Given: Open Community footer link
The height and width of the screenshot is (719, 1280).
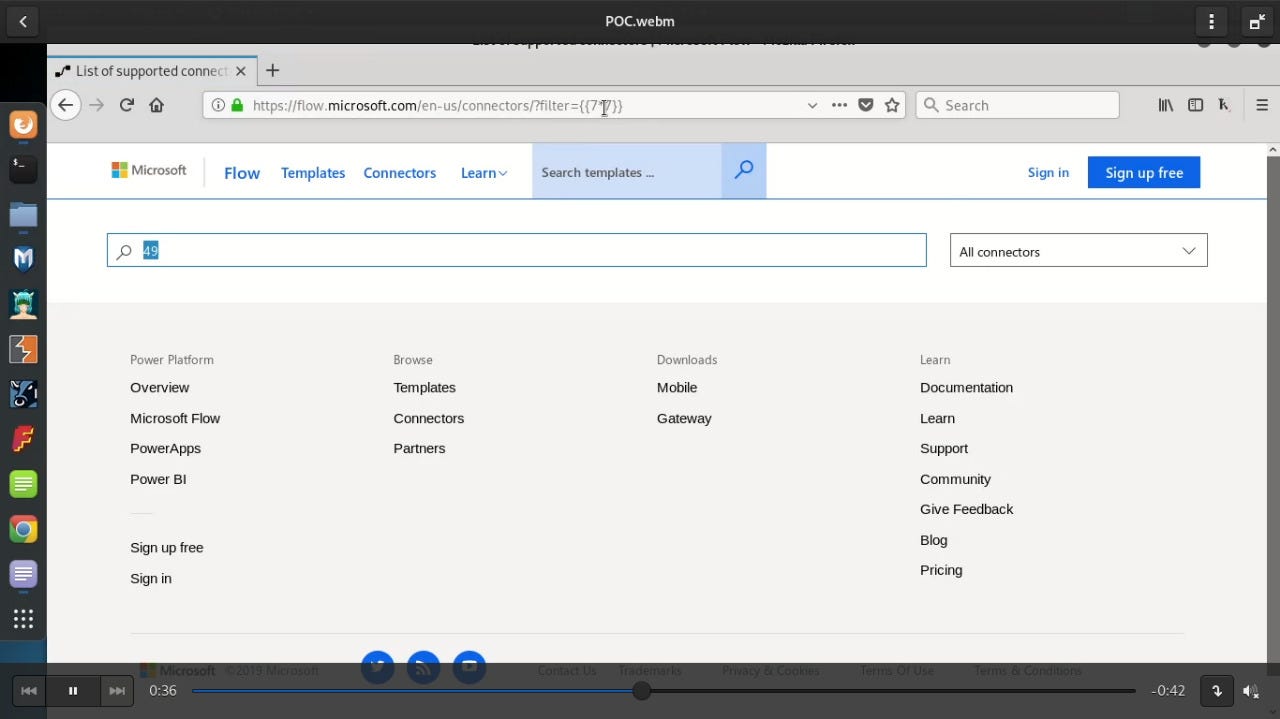Looking at the screenshot, I should [955, 479].
